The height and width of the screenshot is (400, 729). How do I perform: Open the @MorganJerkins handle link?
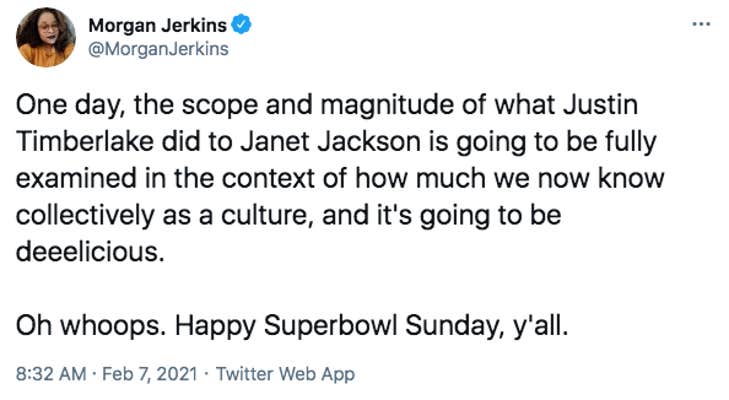pyautogui.click(x=159, y=49)
